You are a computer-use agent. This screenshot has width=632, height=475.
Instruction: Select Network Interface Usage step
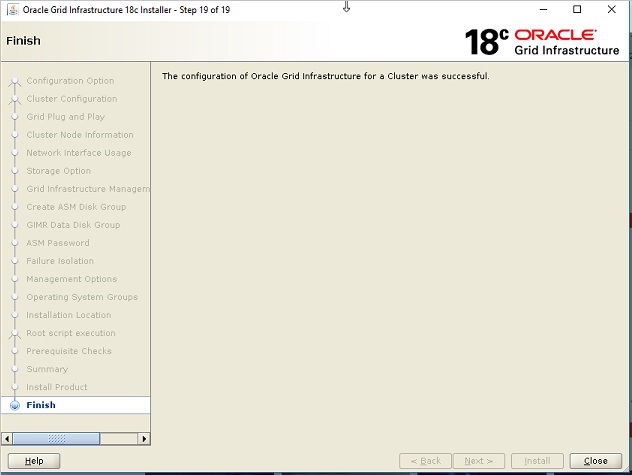coord(79,153)
